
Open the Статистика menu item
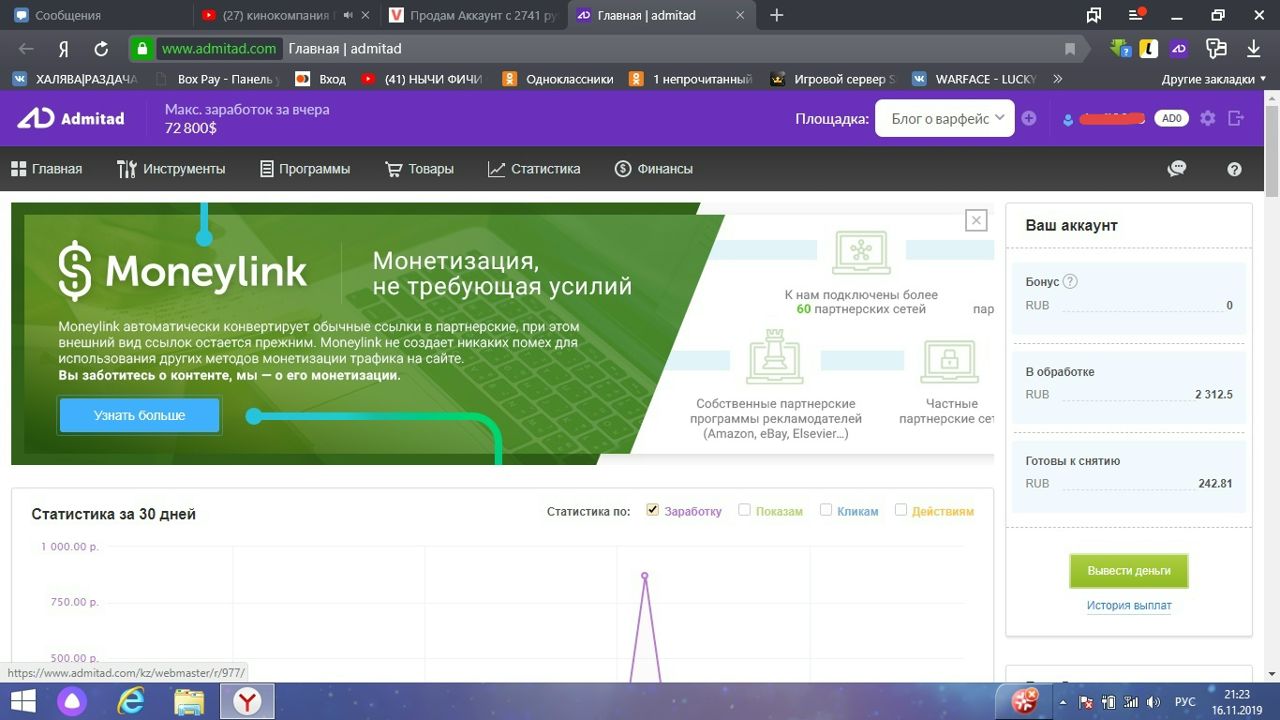(534, 169)
